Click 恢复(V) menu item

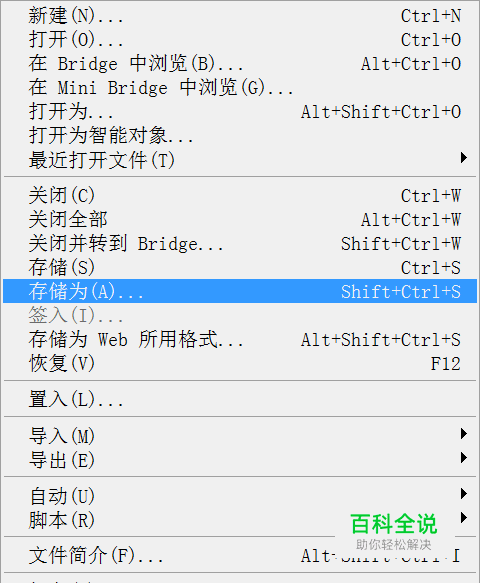[x=240, y=364]
